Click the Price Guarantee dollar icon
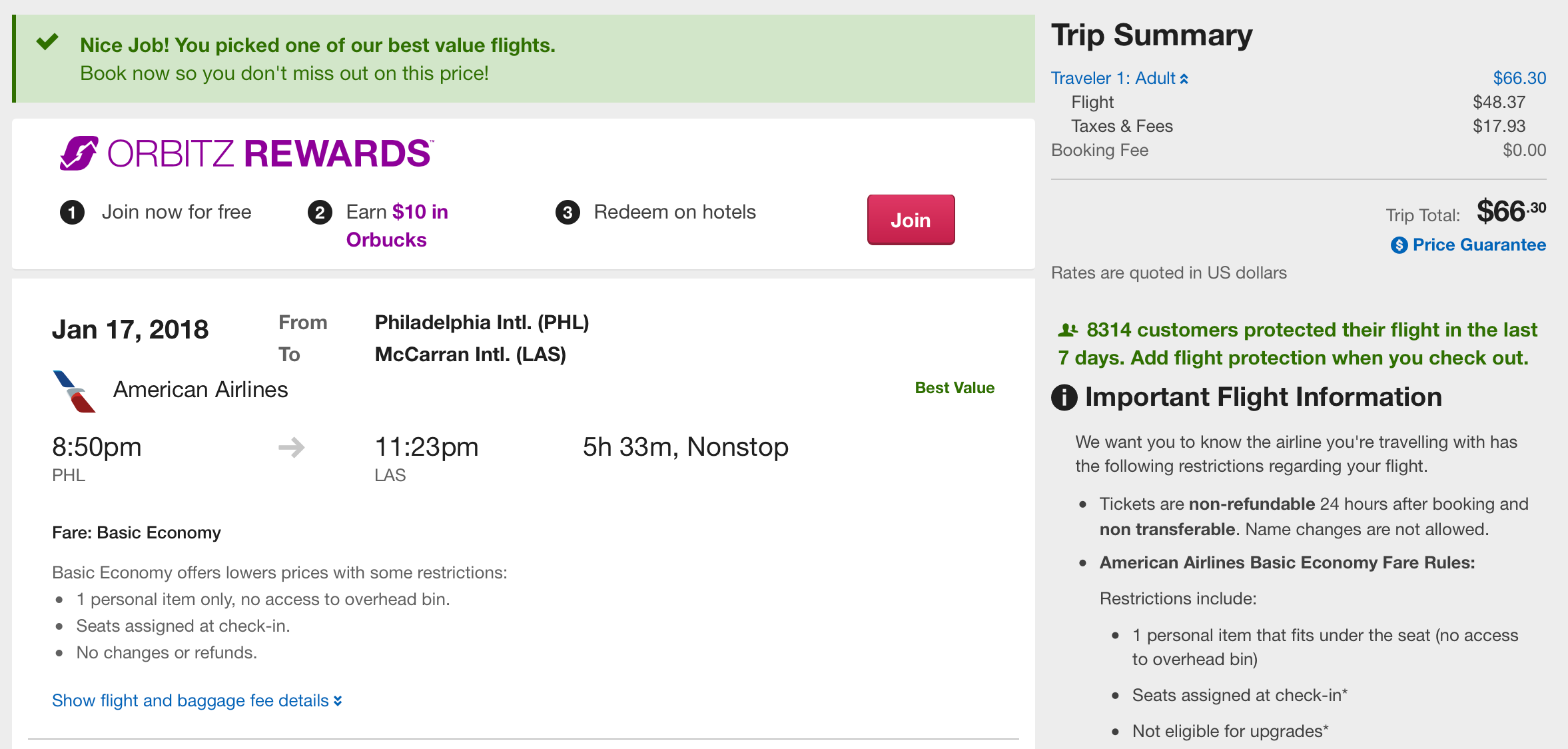The image size is (1568, 749). click(x=1399, y=245)
